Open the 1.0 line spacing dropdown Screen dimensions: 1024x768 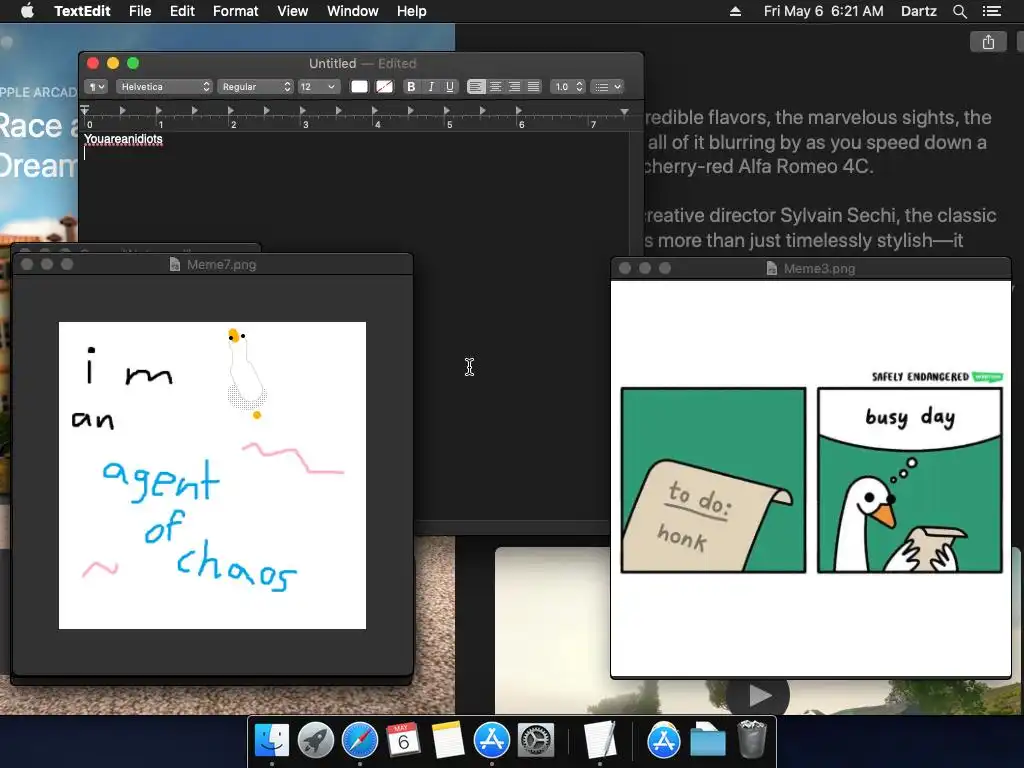(567, 87)
